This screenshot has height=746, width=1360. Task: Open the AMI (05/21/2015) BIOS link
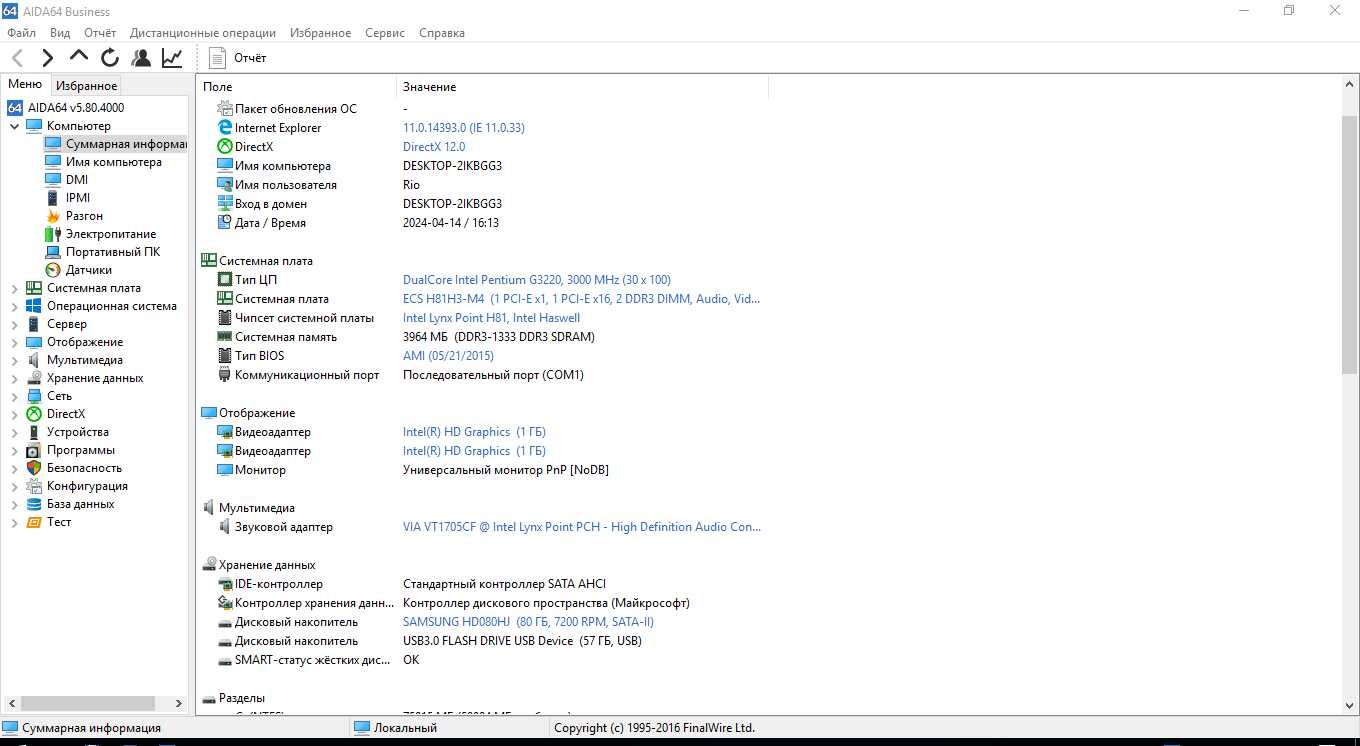pyautogui.click(x=448, y=356)
